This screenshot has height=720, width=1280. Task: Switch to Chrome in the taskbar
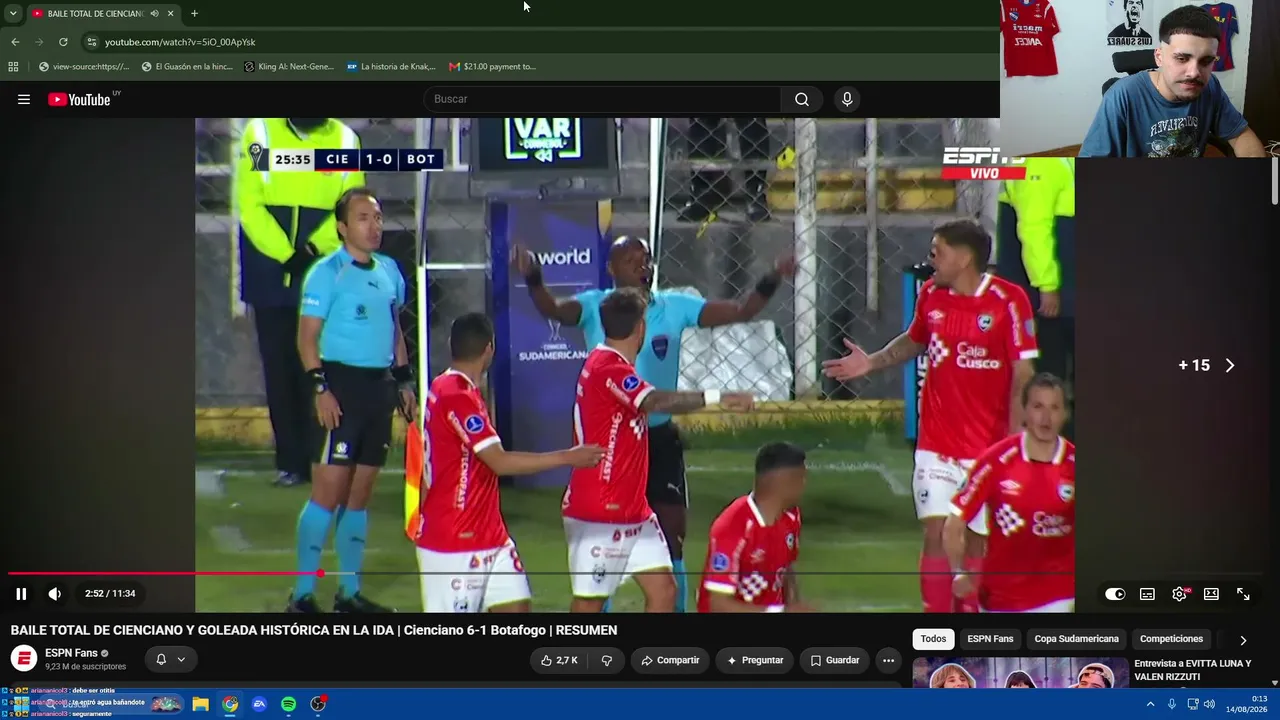[230, 704]
